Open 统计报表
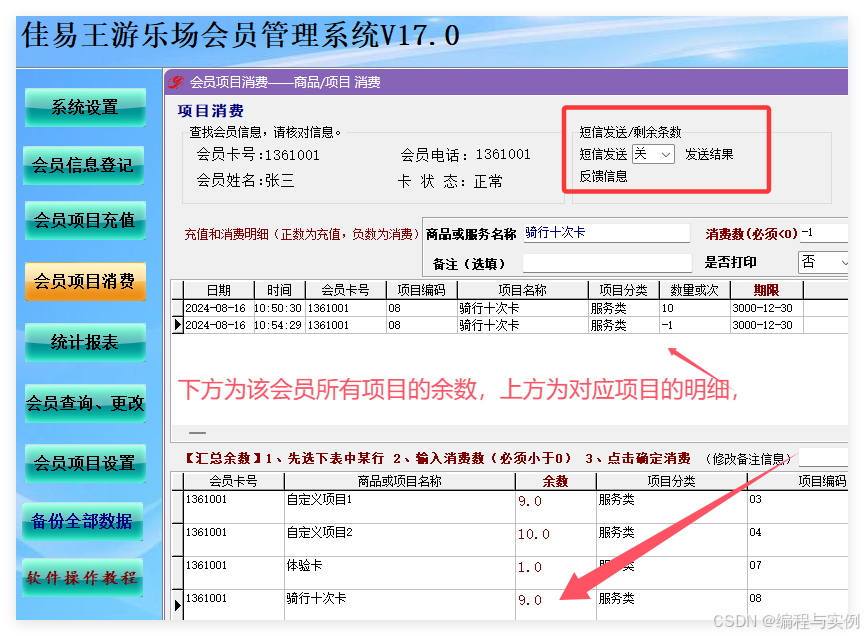The image size is (864, 636). 85,342
